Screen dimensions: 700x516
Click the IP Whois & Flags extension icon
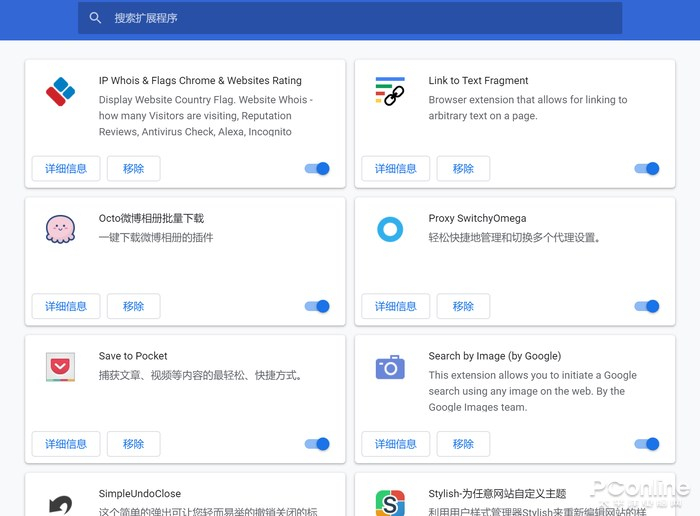[60, 92]
